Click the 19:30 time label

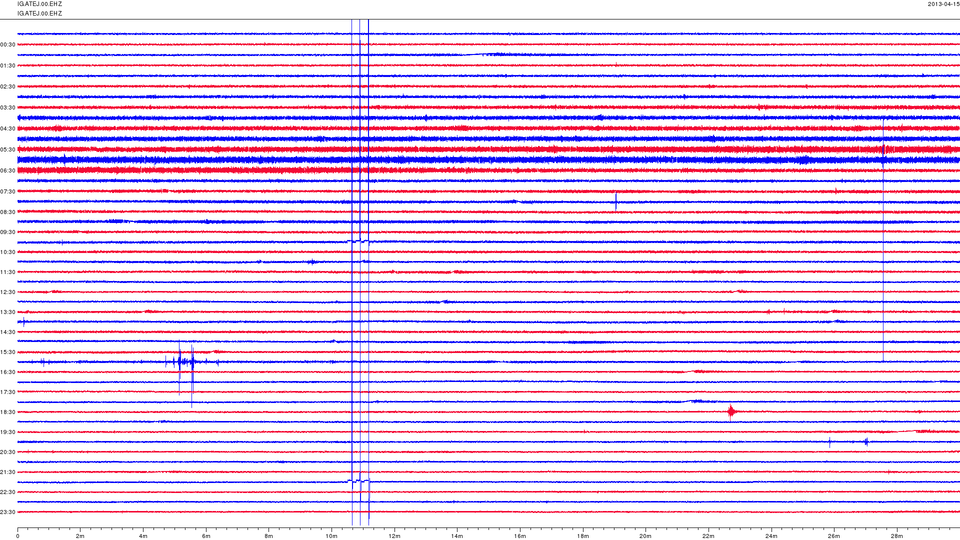point(8,432)
